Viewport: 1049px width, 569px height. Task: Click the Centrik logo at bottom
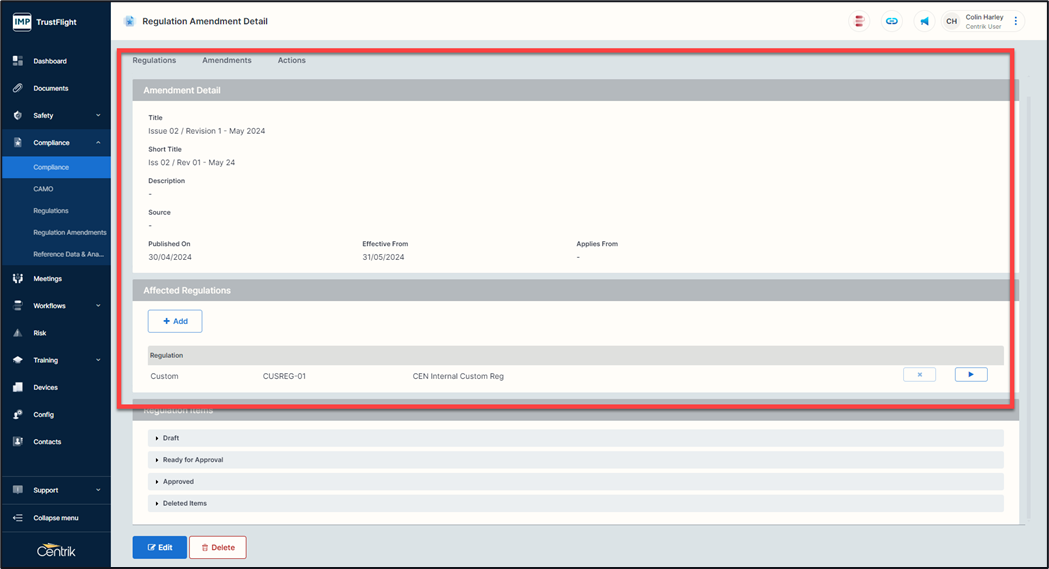coord(56,550)
